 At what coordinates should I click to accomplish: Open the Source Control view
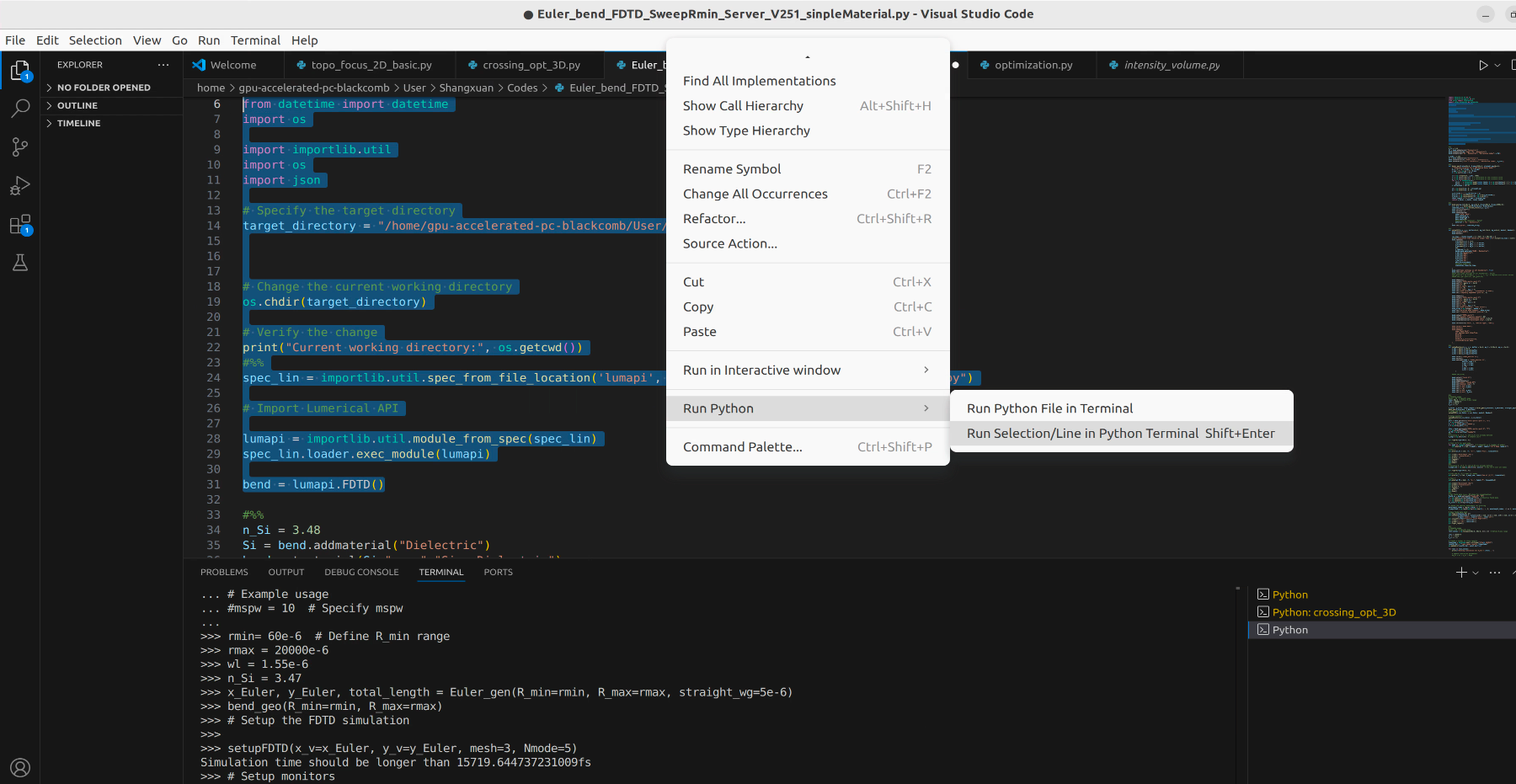(20, 147)
